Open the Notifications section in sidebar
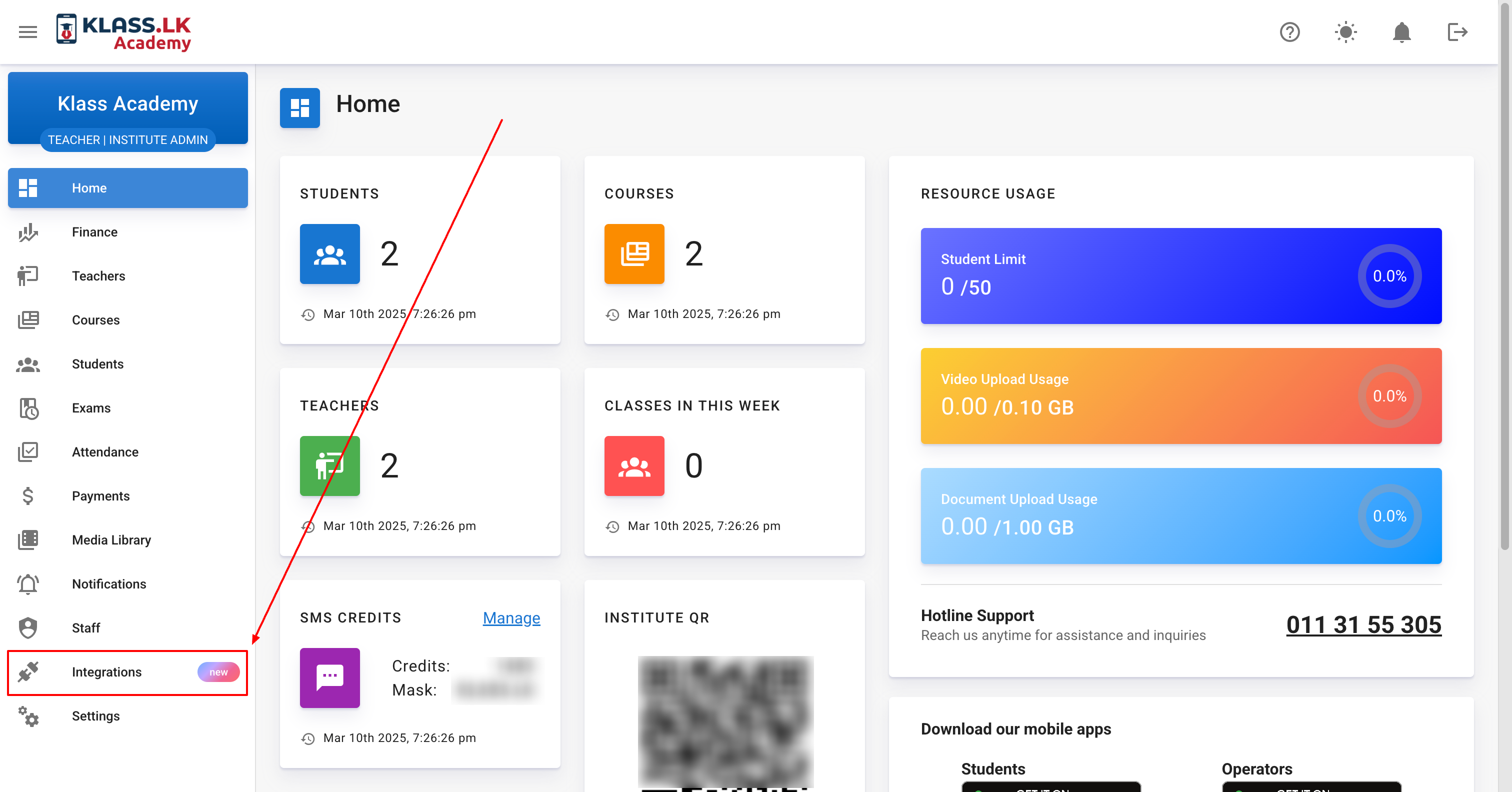1512x792 pixels. click(109, 583)
